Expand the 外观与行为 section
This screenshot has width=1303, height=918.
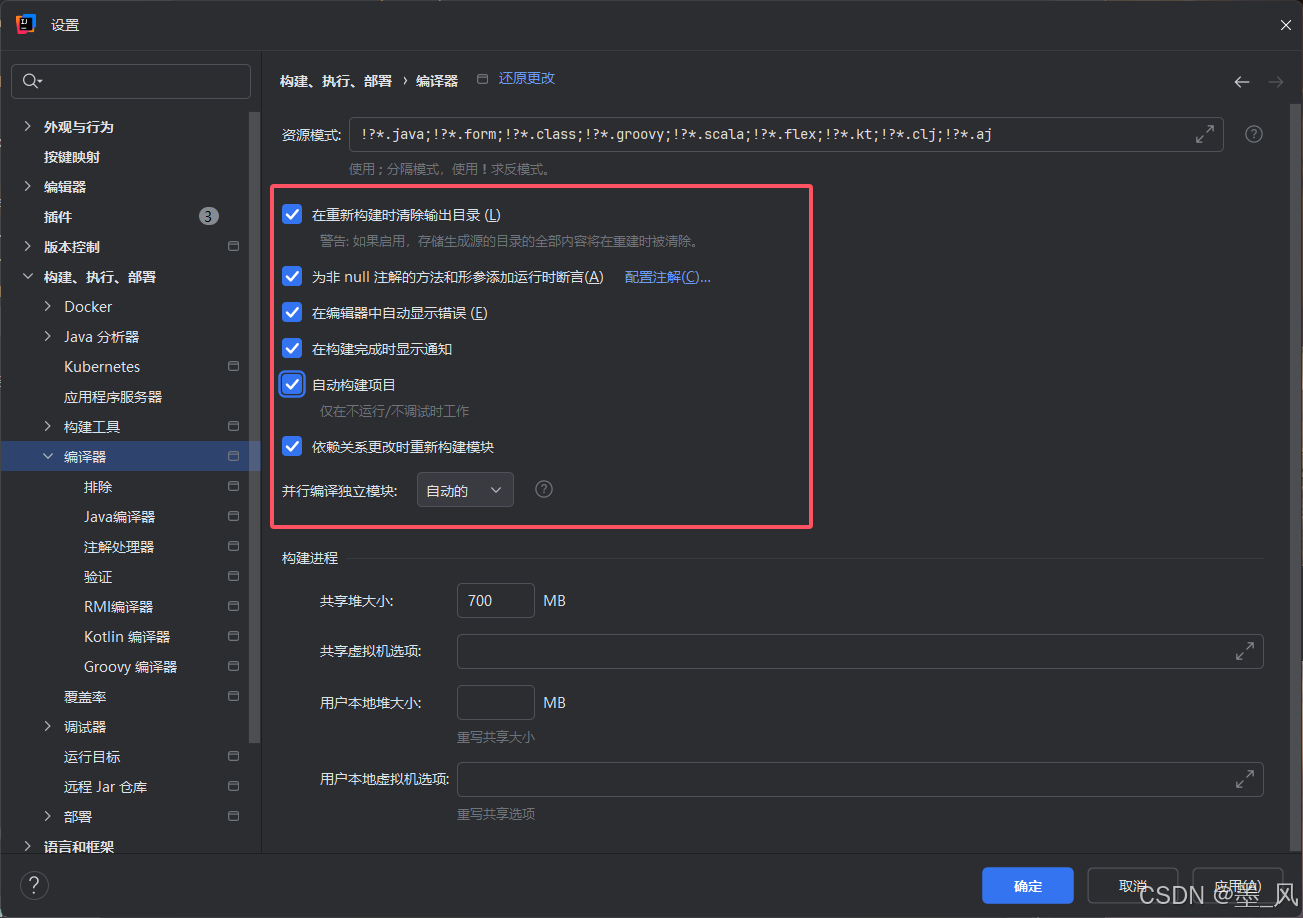(27, 126)
